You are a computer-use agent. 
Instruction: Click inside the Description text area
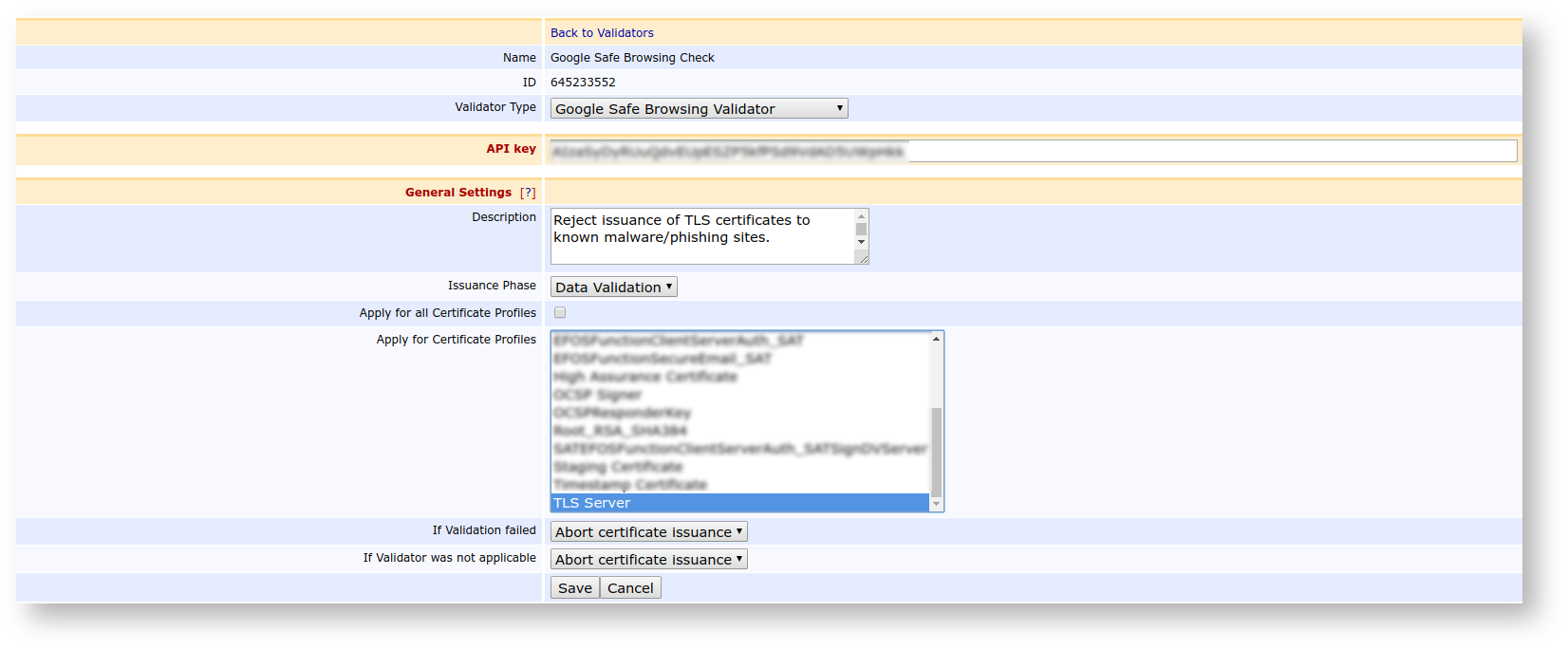pyautogui.click(x=702, y=236)
